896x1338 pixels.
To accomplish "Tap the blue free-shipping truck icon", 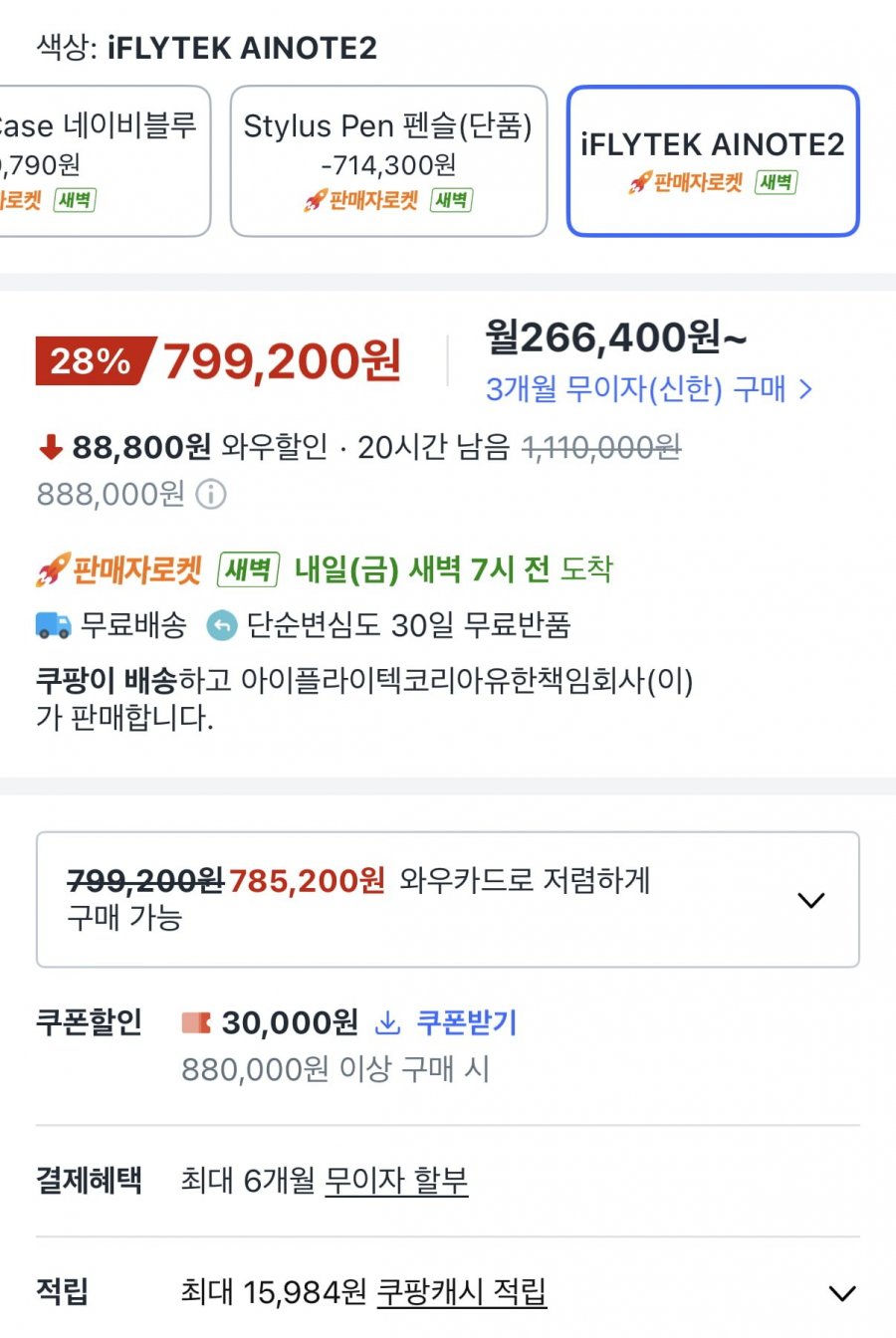I will (53, 625).
